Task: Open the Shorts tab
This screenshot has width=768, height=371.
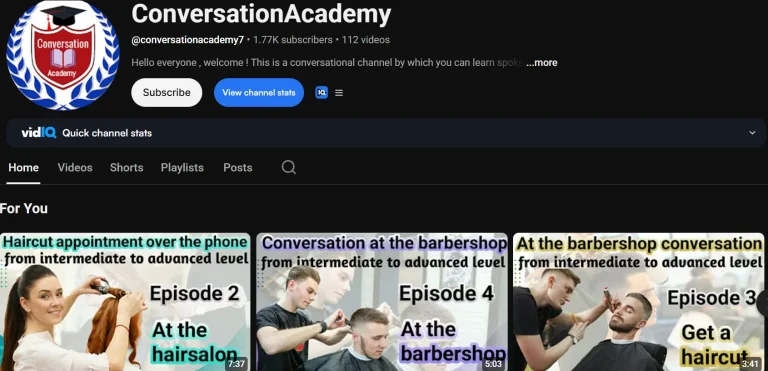Action: 126,168
